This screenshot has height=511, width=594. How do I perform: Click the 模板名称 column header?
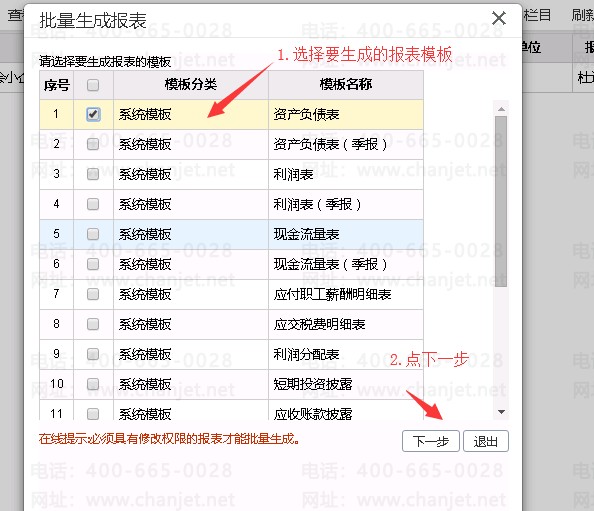pyautogui.click(x=345, y=84)
